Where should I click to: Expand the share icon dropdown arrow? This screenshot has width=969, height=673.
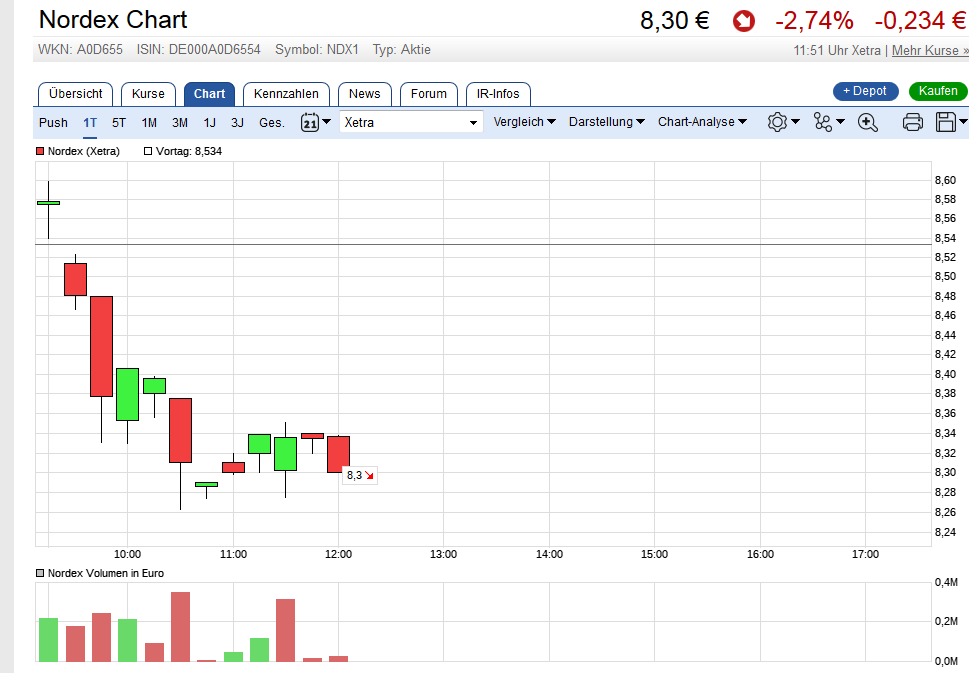(x=840, y=122)
